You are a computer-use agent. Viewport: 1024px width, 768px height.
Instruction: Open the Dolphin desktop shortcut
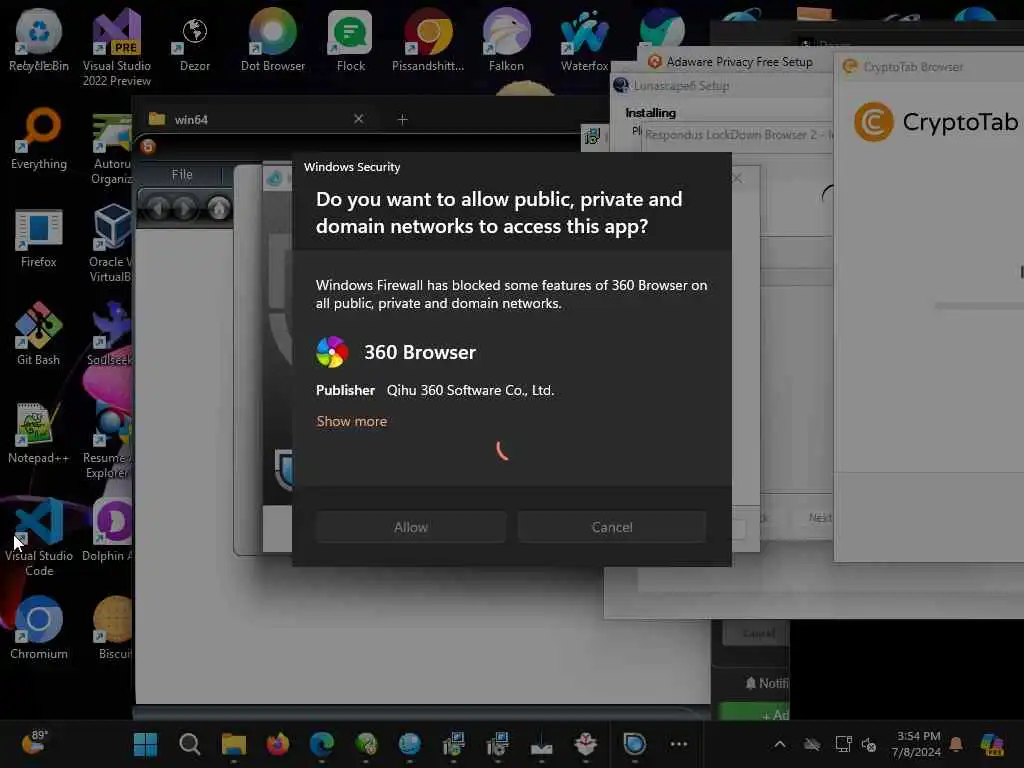[x=108, y=530]
